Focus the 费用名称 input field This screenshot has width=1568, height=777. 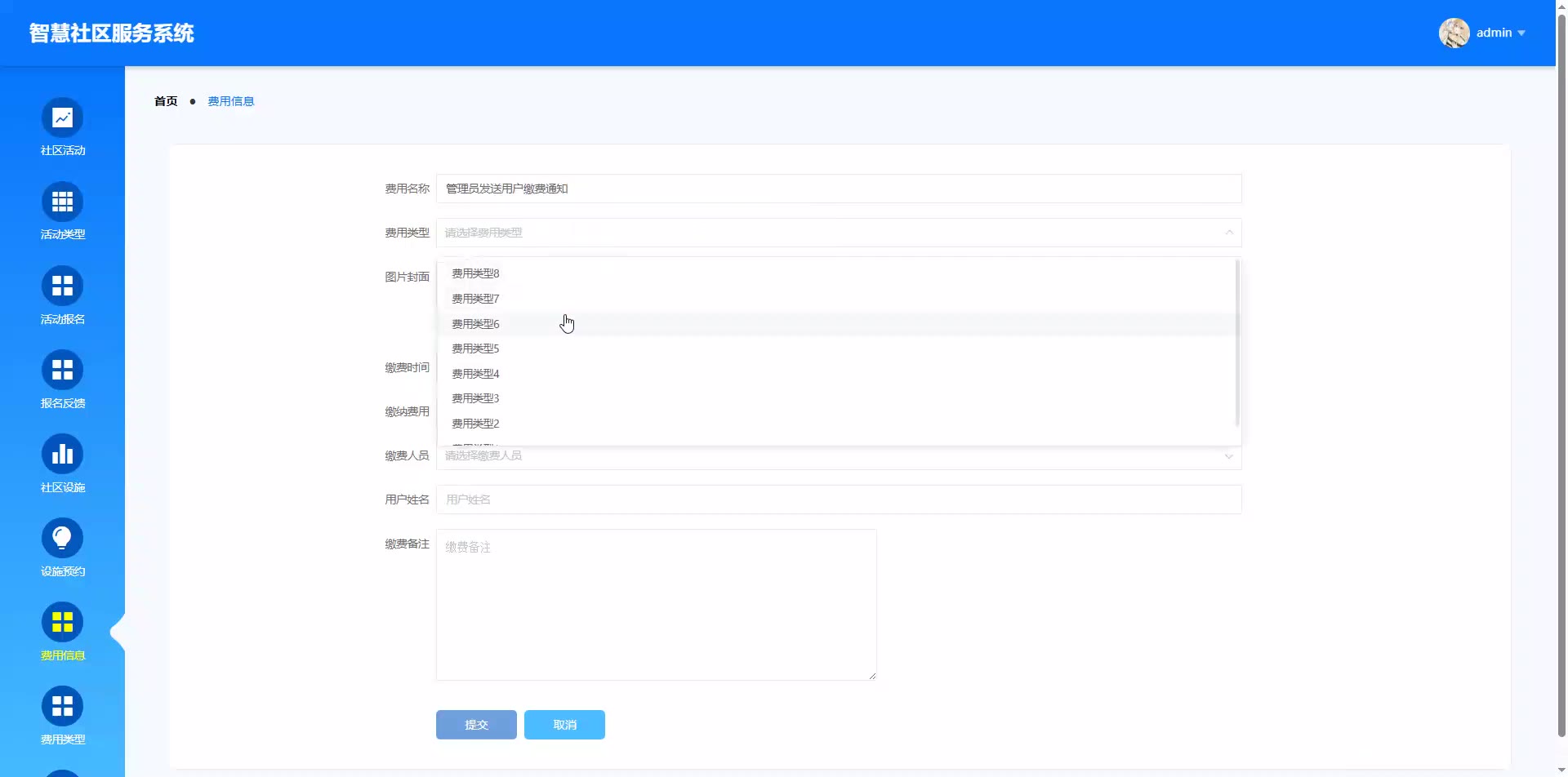(x=839, y=189)
